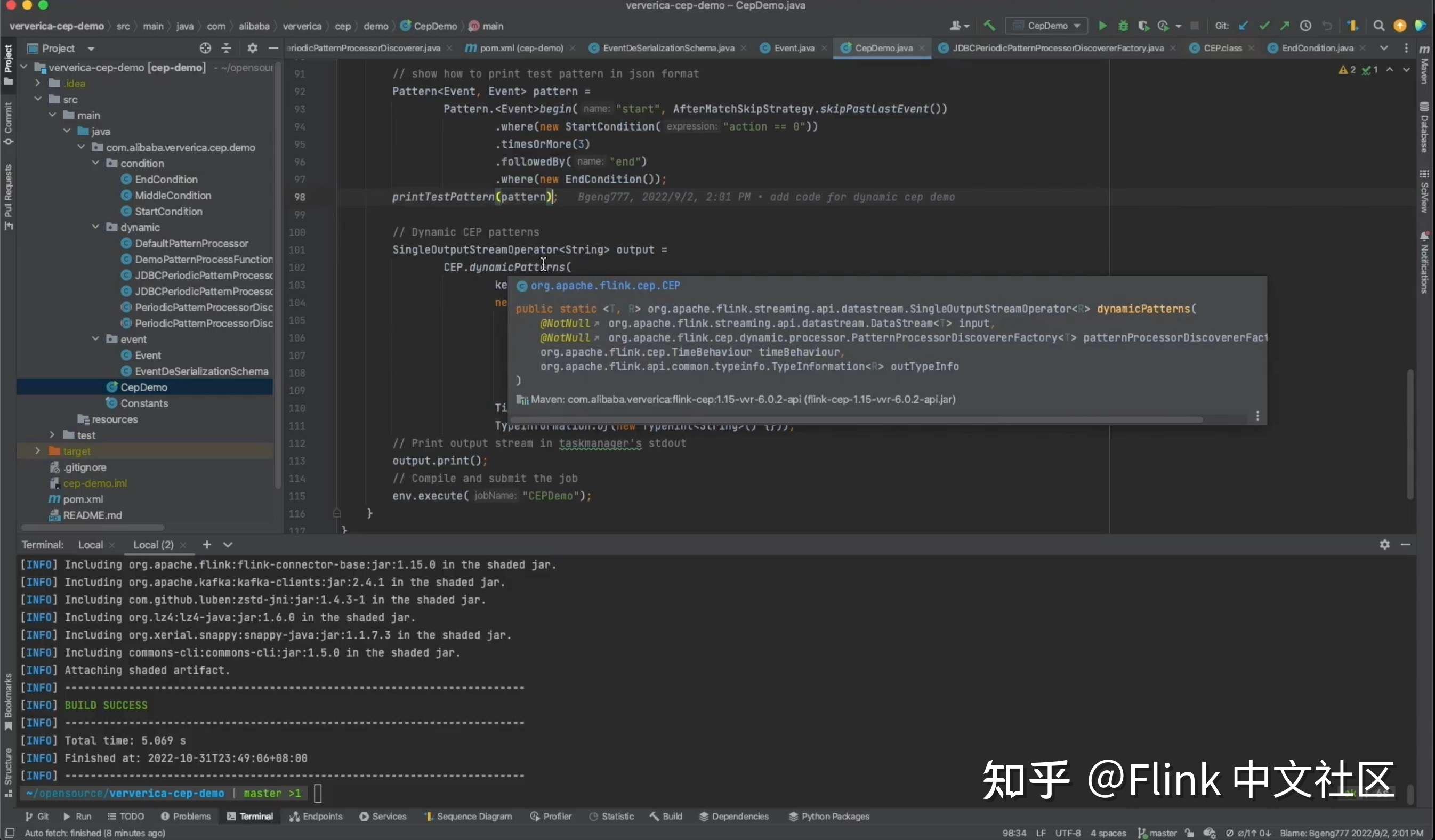Click the Build hammer icon
Screen dimensions: 1435x840
pyautogui.click(x=990, y=26)
